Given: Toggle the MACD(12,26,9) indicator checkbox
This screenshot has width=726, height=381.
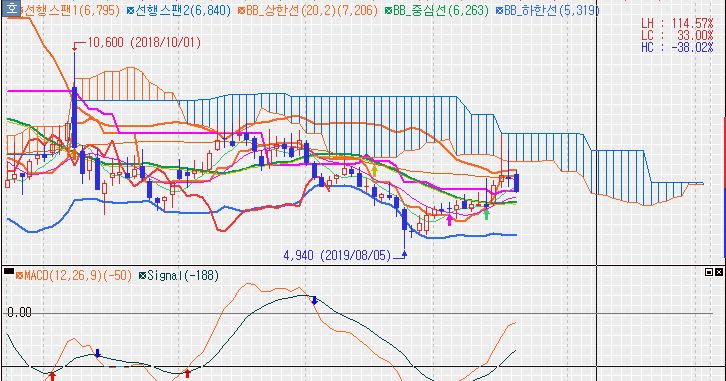Looking at the screenshot, I should (19, 276).
